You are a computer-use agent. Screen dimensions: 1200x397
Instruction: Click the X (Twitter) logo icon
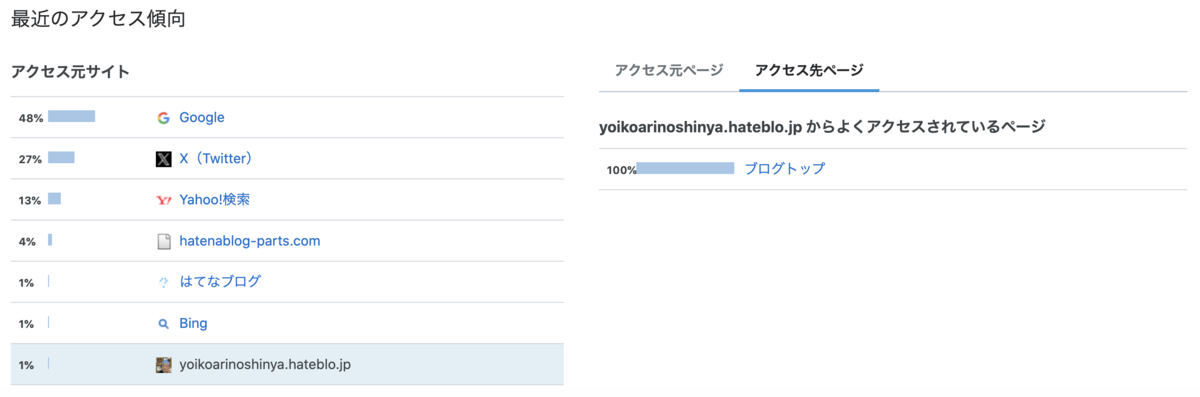tap(163, 159)
